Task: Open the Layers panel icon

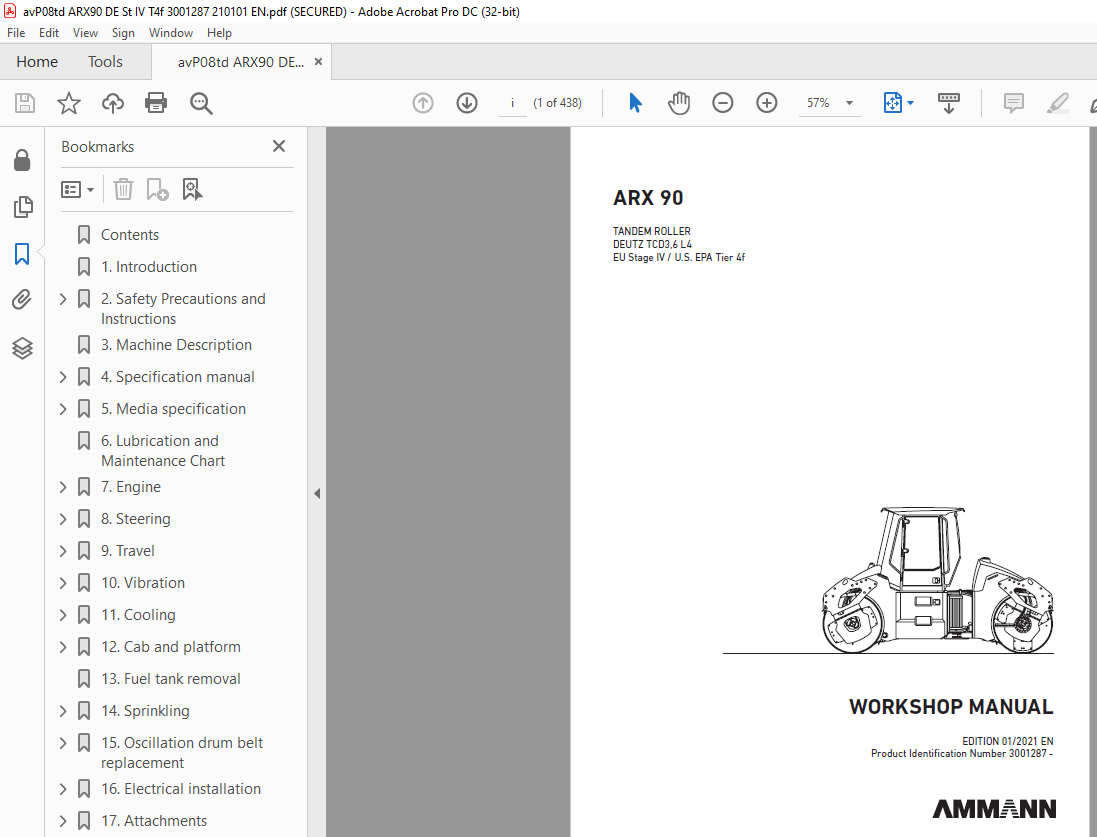Action: coord(22,348)
